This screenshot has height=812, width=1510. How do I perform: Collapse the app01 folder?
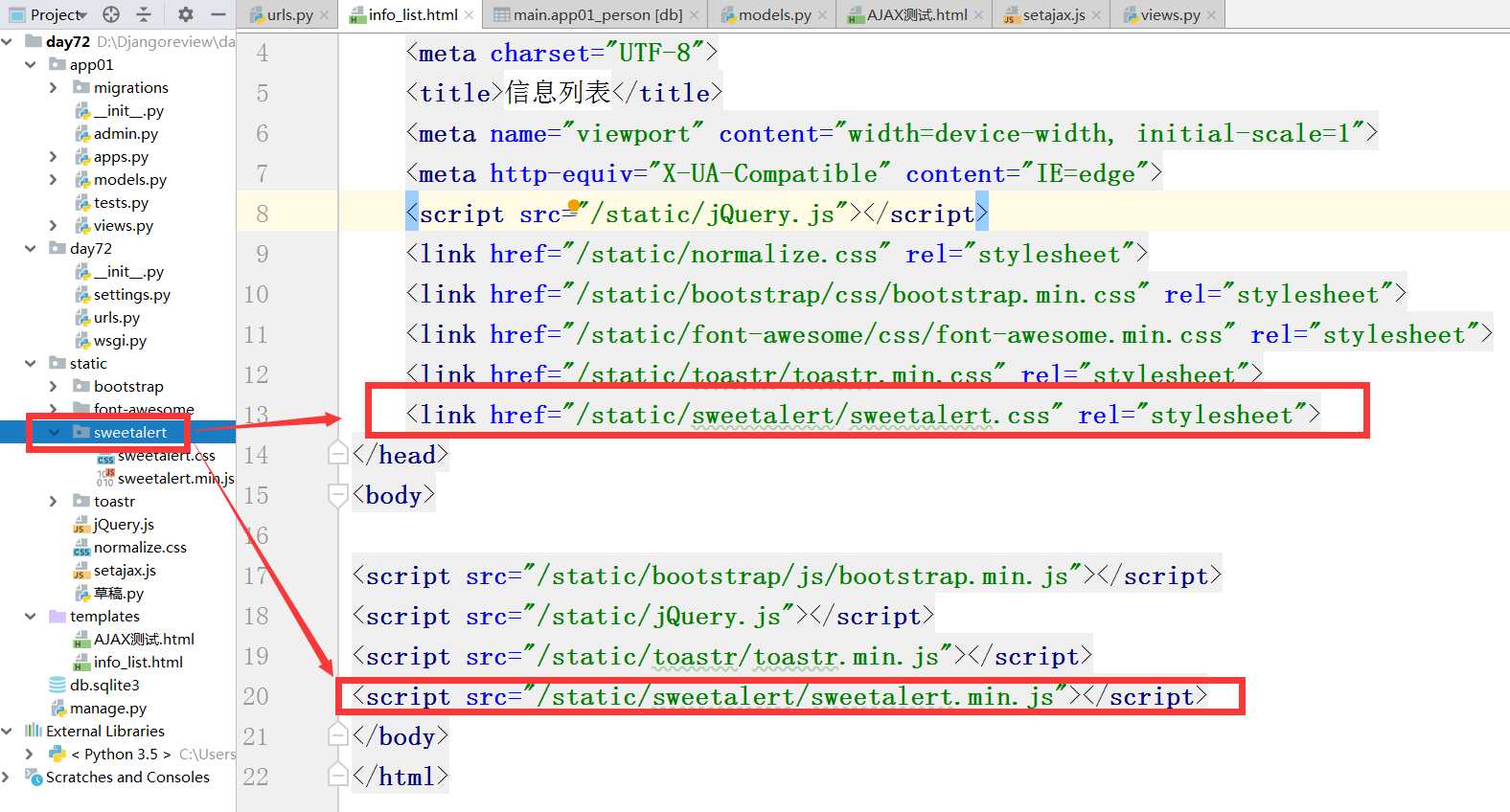[x=31, y=64]
